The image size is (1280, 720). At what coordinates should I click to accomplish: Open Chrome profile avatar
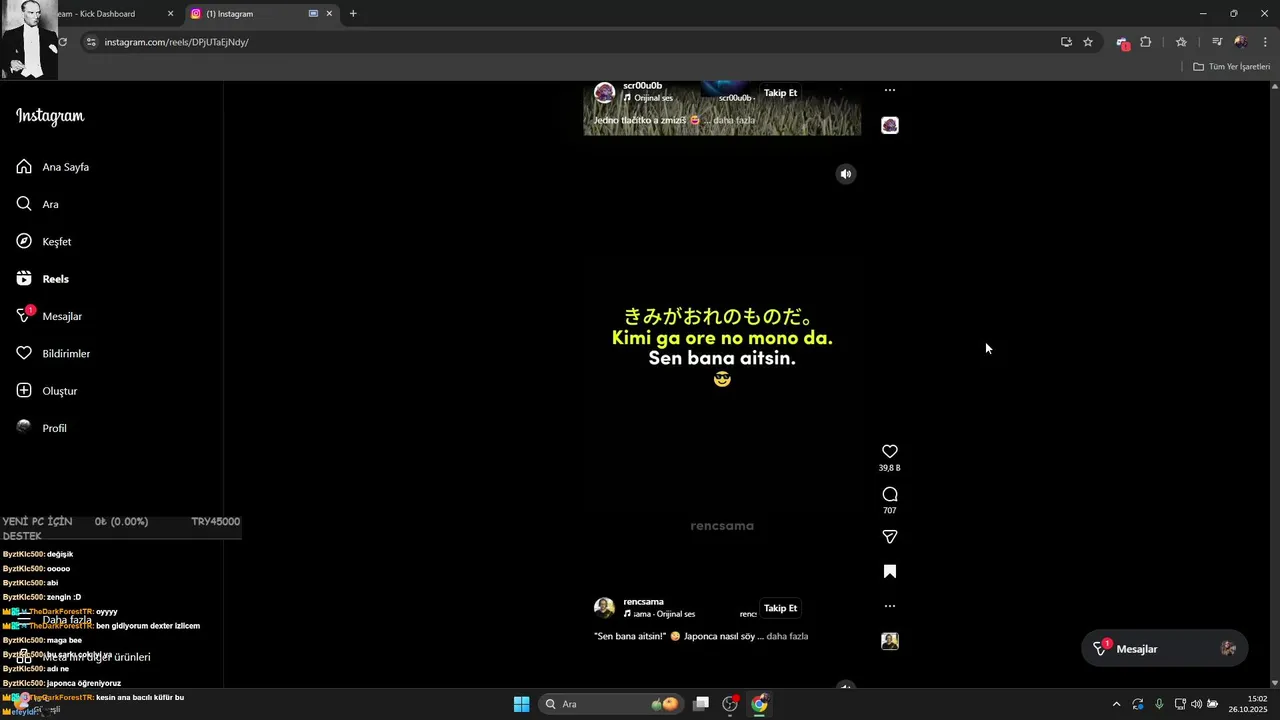tap(1241, 42)
